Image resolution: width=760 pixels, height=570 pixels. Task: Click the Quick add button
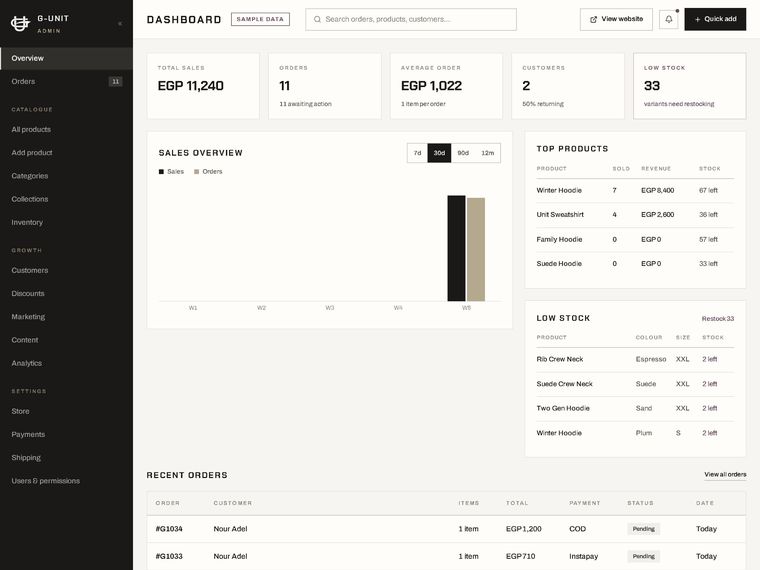pyautogui.click(x=715, y=19)
